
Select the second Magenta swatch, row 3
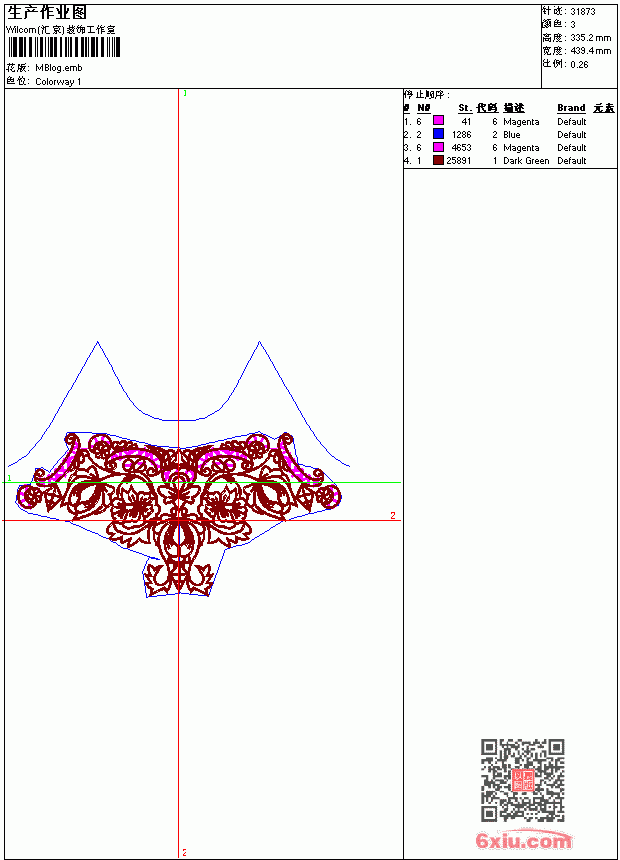click(438, 147)
